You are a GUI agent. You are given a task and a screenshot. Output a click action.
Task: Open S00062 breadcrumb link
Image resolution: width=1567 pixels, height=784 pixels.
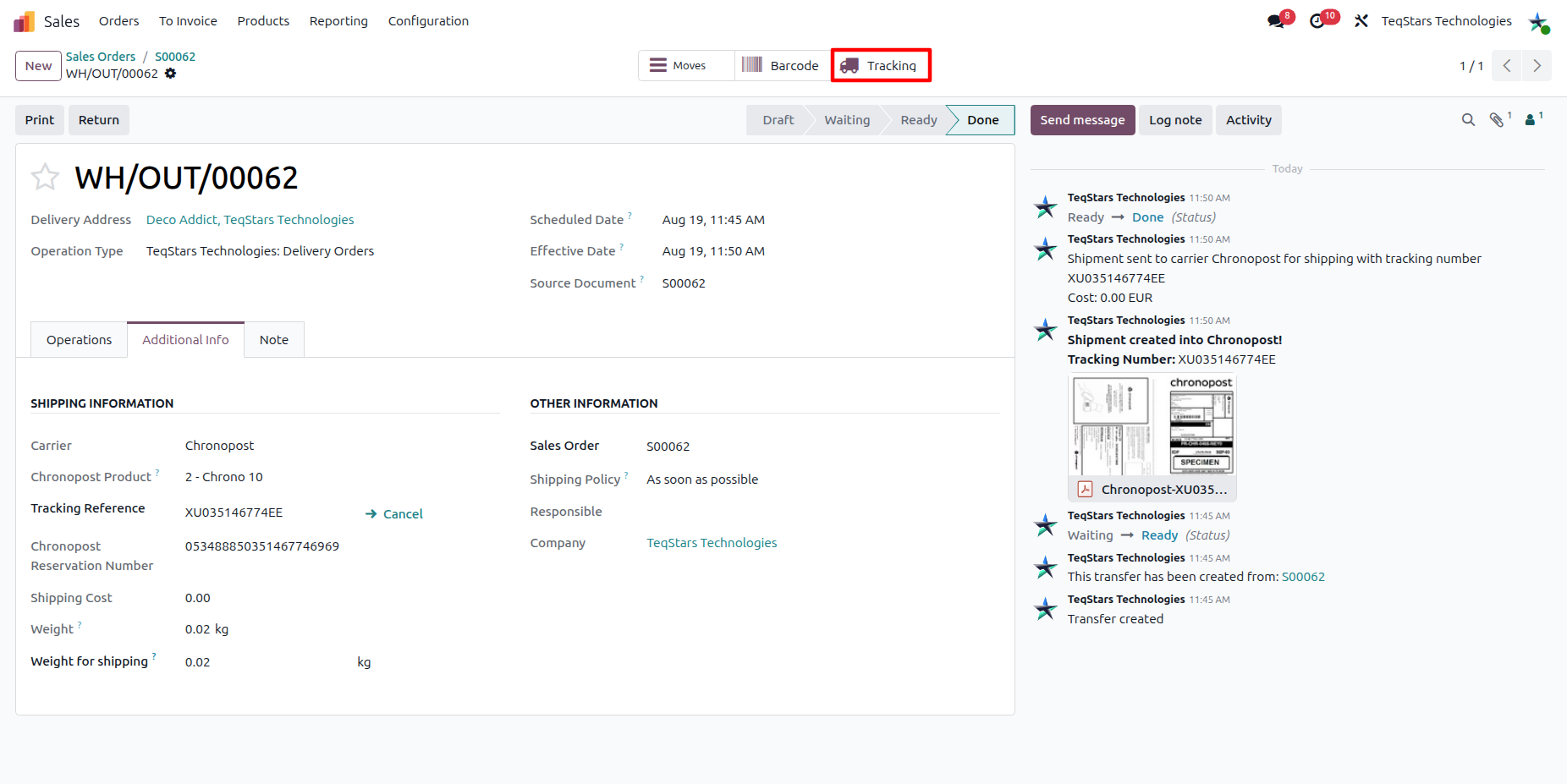175,57
